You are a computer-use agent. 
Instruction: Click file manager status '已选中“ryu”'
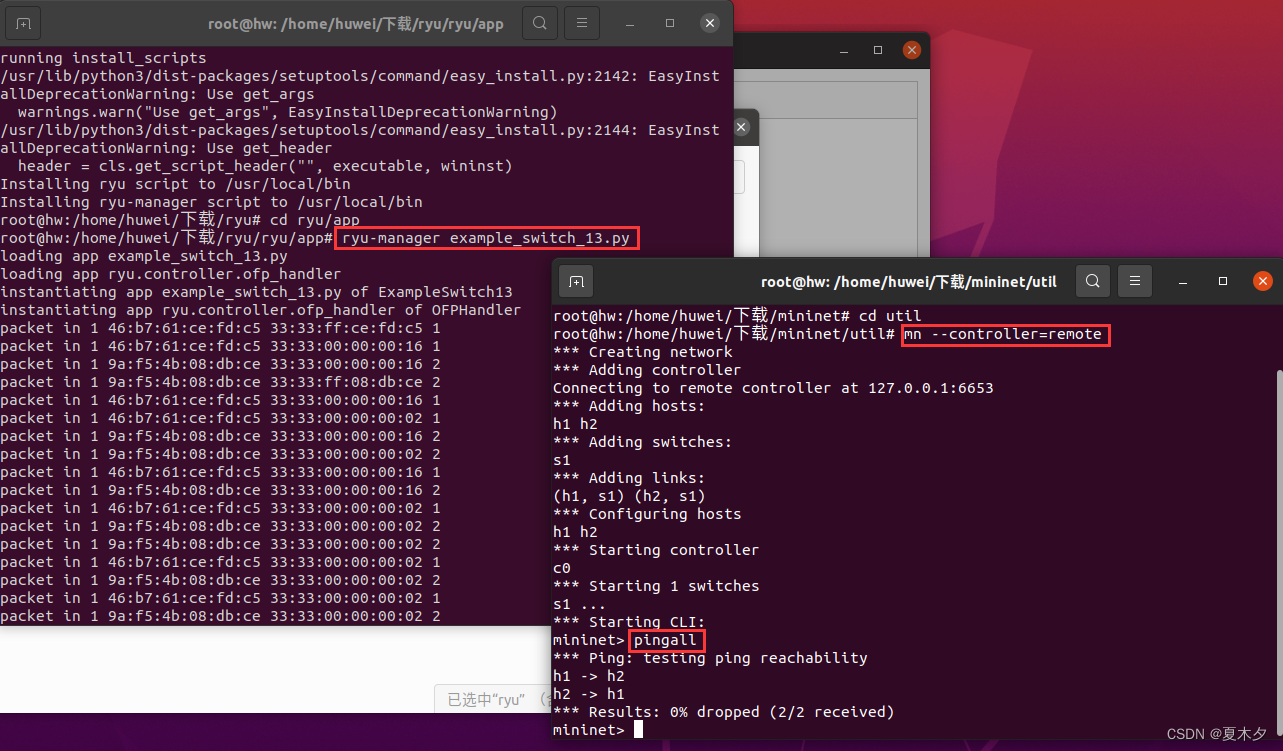point(486,699)
